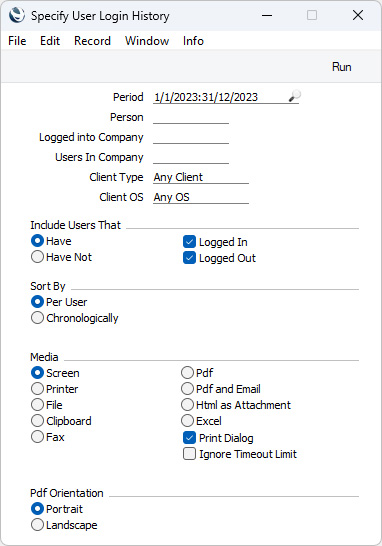Image resolution: width=382 pixels, height=546 pixels.
Task: Sort the report Chronologically
Action: (x=37, y=318)
